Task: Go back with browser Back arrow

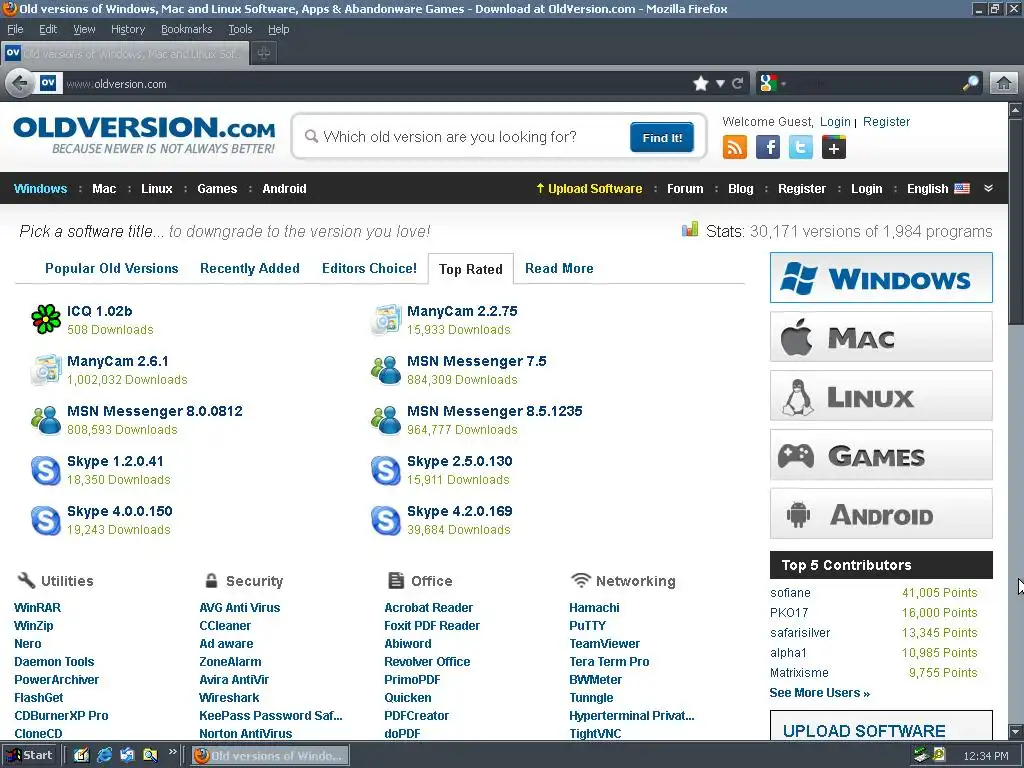Action: 20,84
